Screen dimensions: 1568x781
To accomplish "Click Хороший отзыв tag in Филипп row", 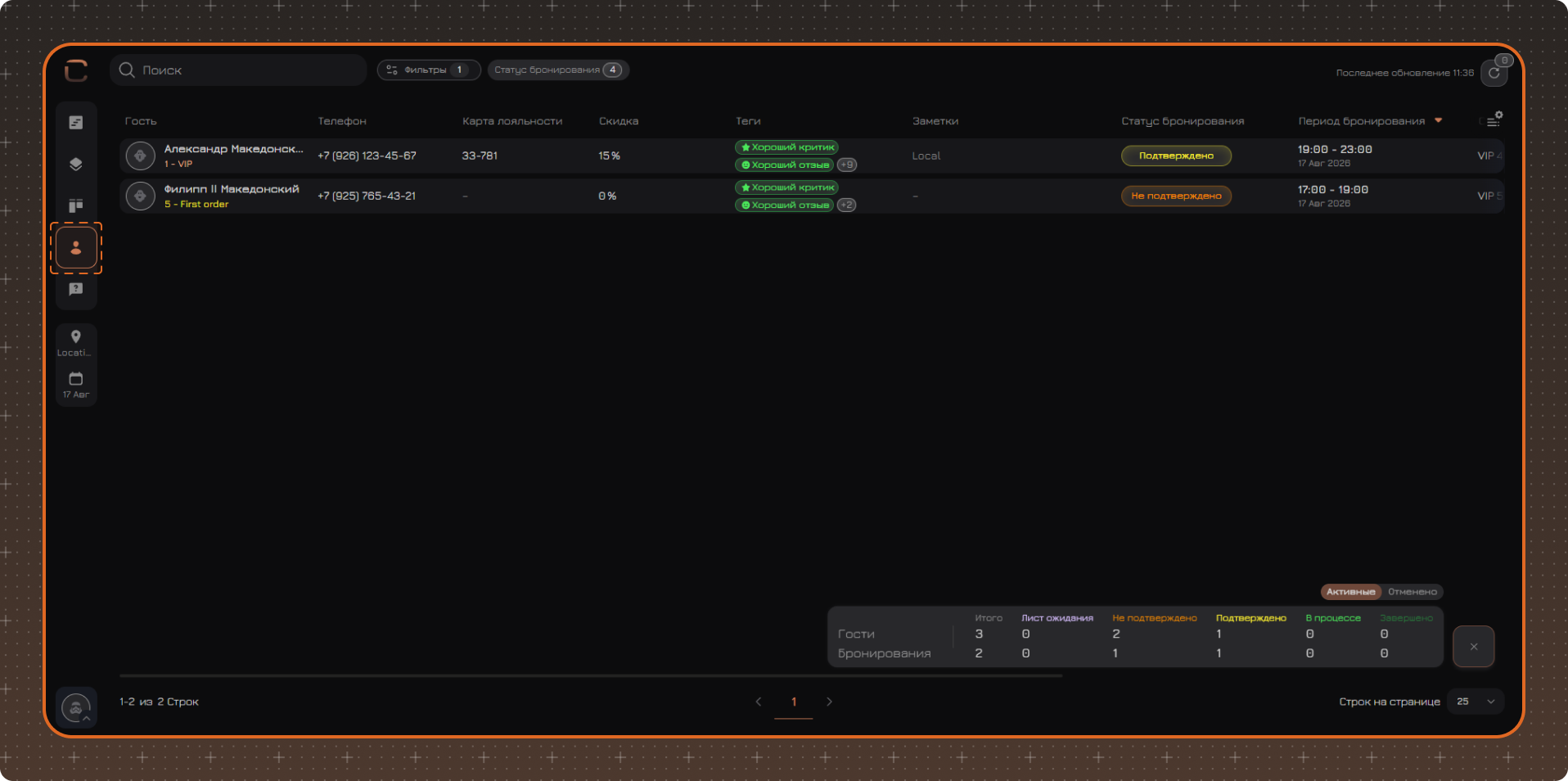I will tap(784, 205).
